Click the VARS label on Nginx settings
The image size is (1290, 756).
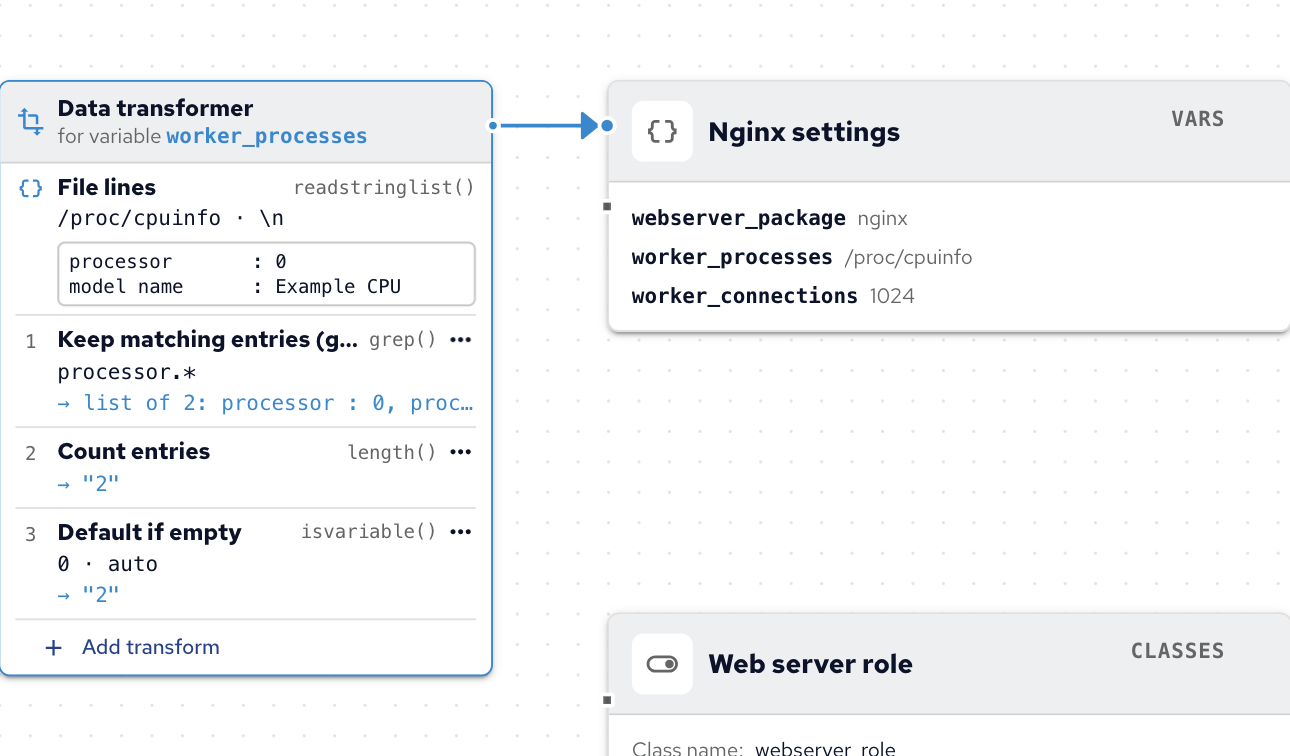pos(1198,119)
